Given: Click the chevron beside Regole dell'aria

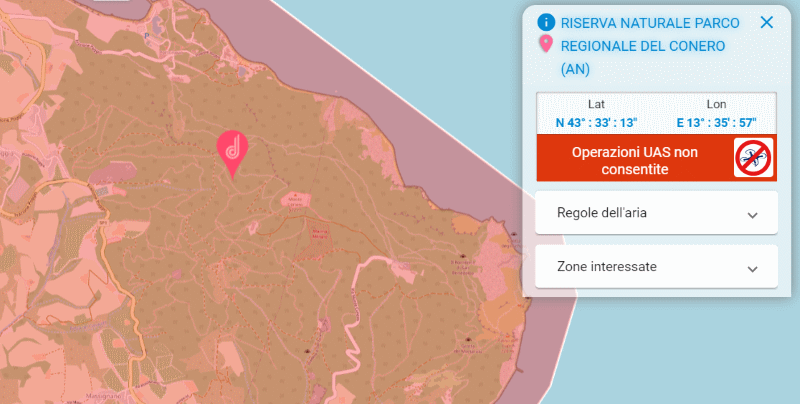Looking at the screenshot, I should tap(753, 215).
